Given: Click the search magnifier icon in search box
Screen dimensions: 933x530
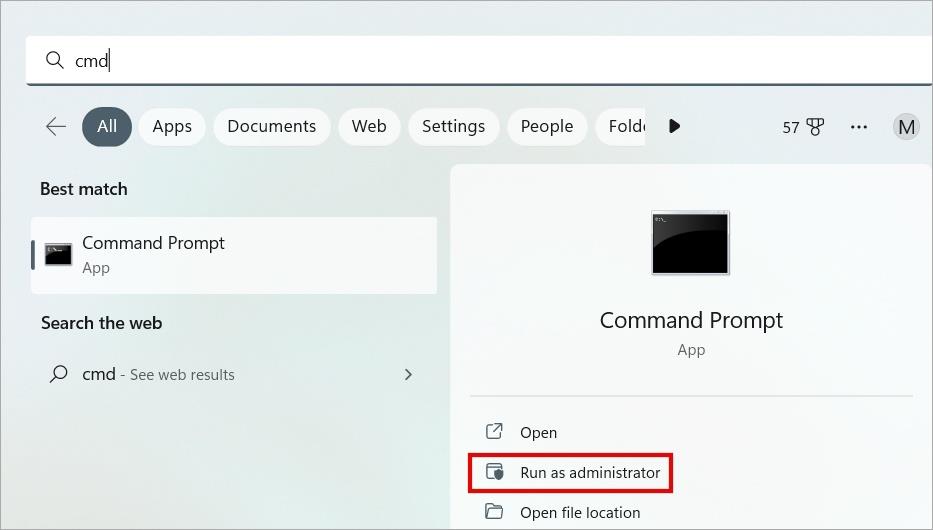Looking at the screenshot, I should [x=55, y=60].
